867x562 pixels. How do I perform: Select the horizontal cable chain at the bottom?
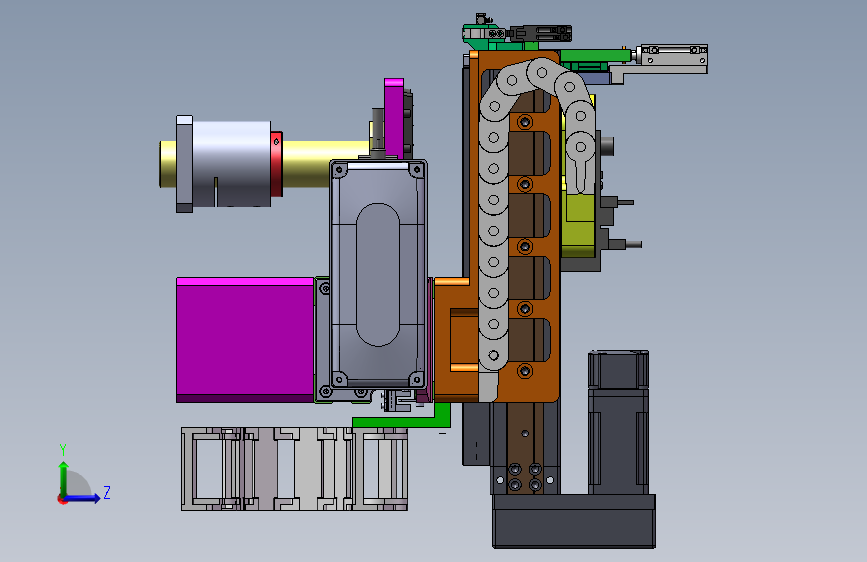pos(294,469)
